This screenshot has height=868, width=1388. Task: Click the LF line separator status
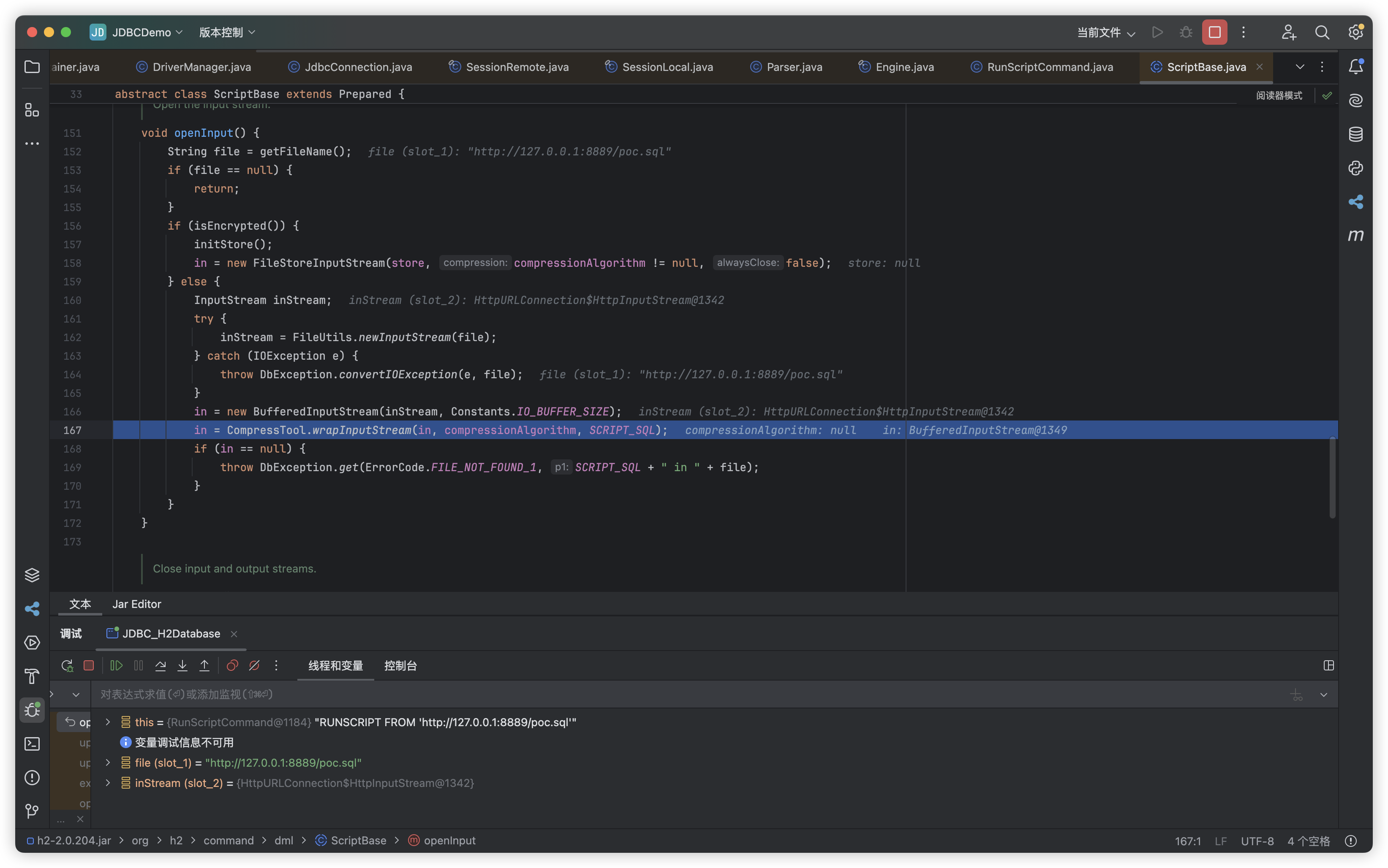point(1220,841)
